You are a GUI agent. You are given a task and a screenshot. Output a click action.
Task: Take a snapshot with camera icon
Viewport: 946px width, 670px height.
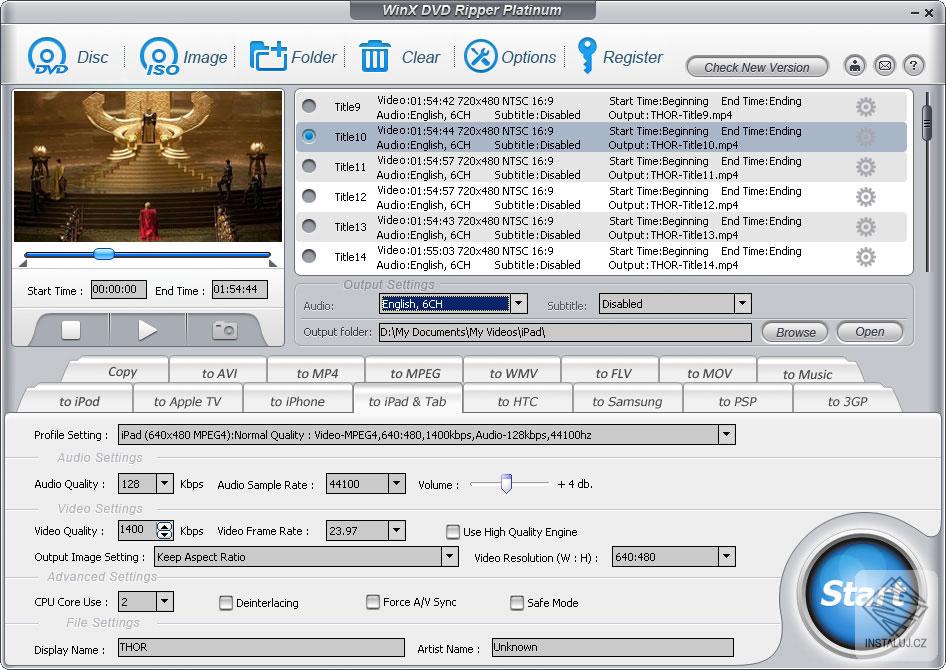coord(225,329)
